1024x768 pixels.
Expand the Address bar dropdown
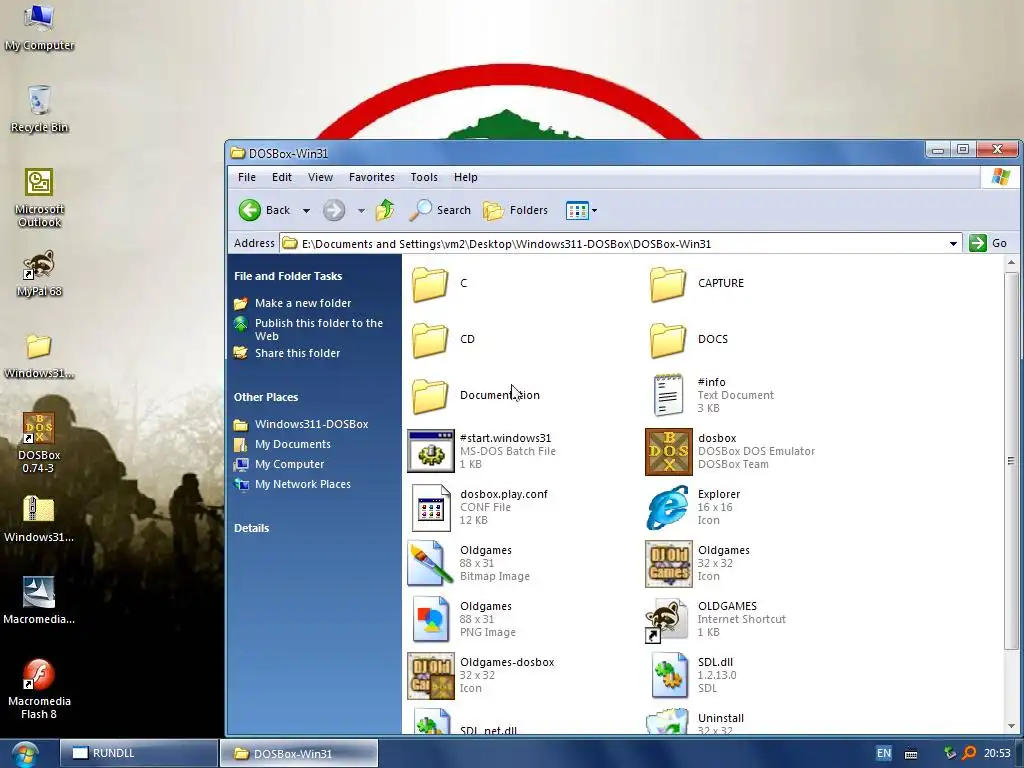[x=953, y=244]
